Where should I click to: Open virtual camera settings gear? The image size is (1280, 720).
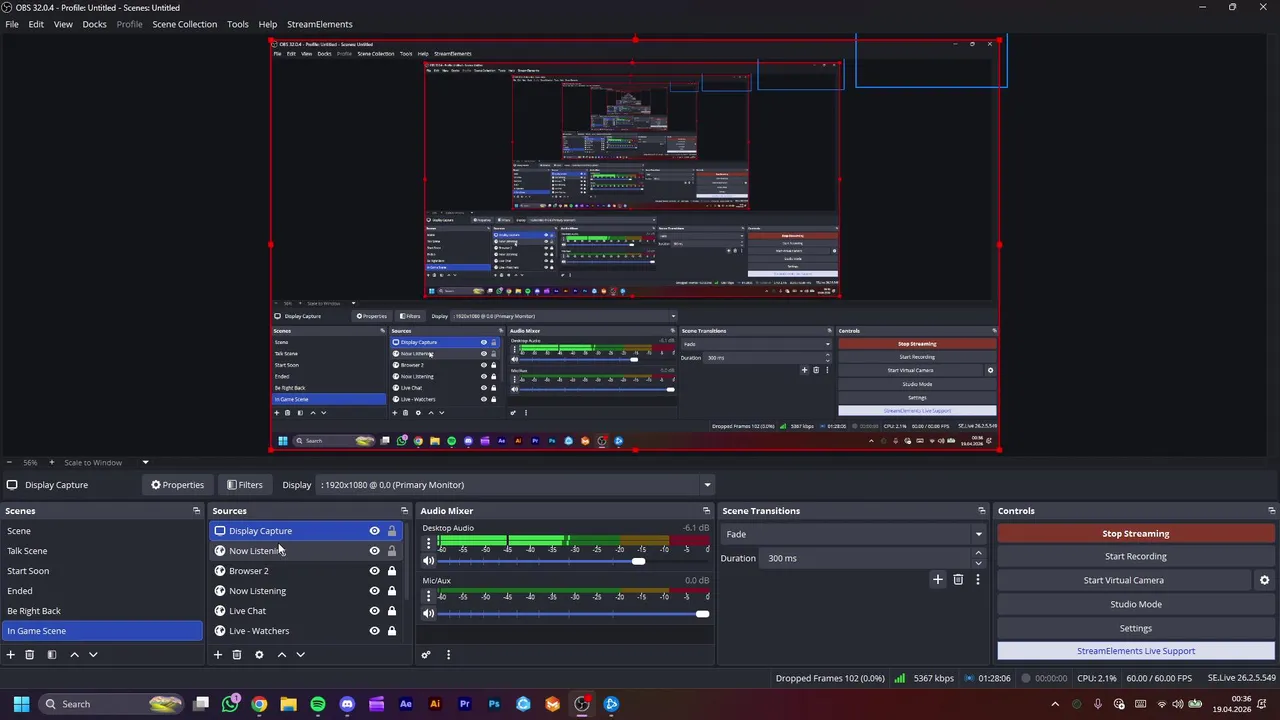[1264, 580]
